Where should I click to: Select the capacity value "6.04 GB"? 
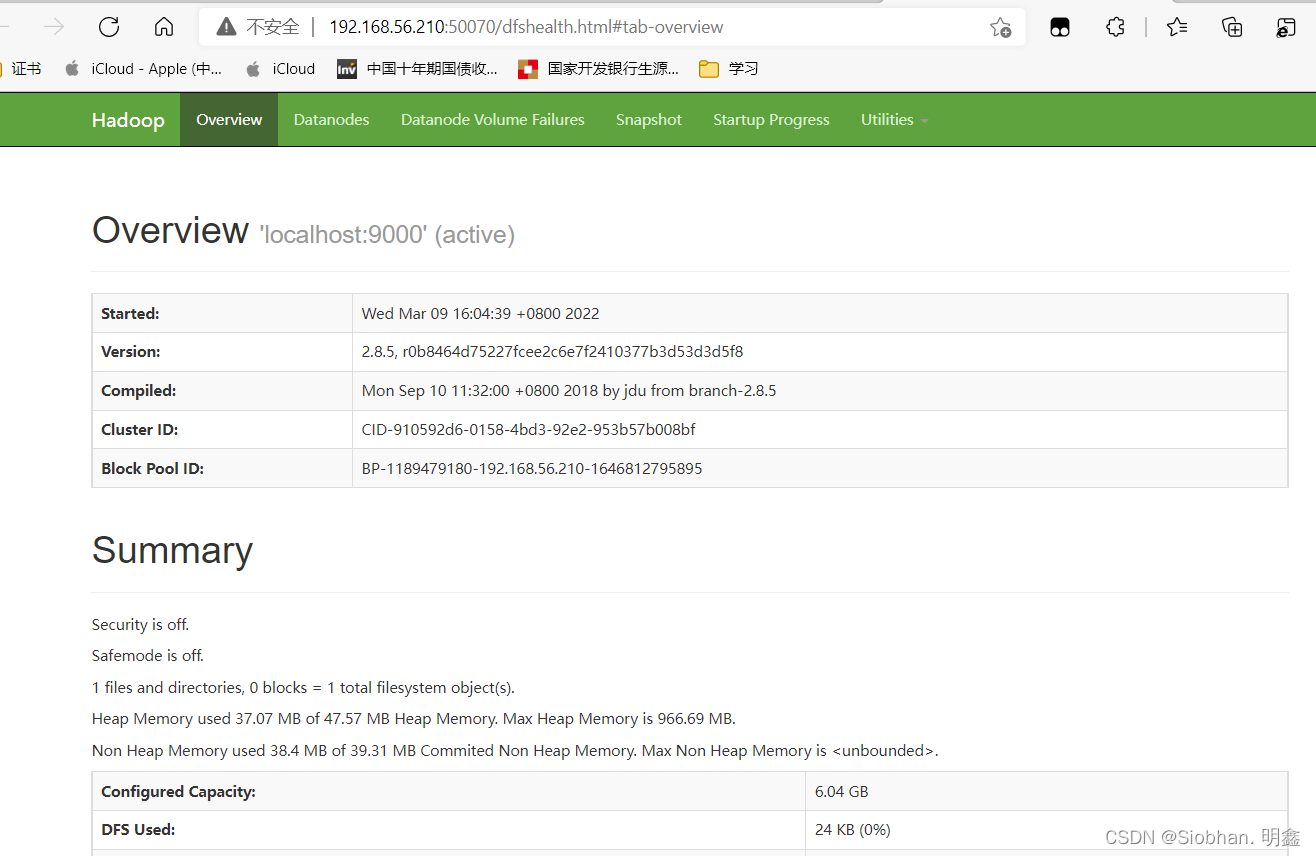tap(842, 792)
